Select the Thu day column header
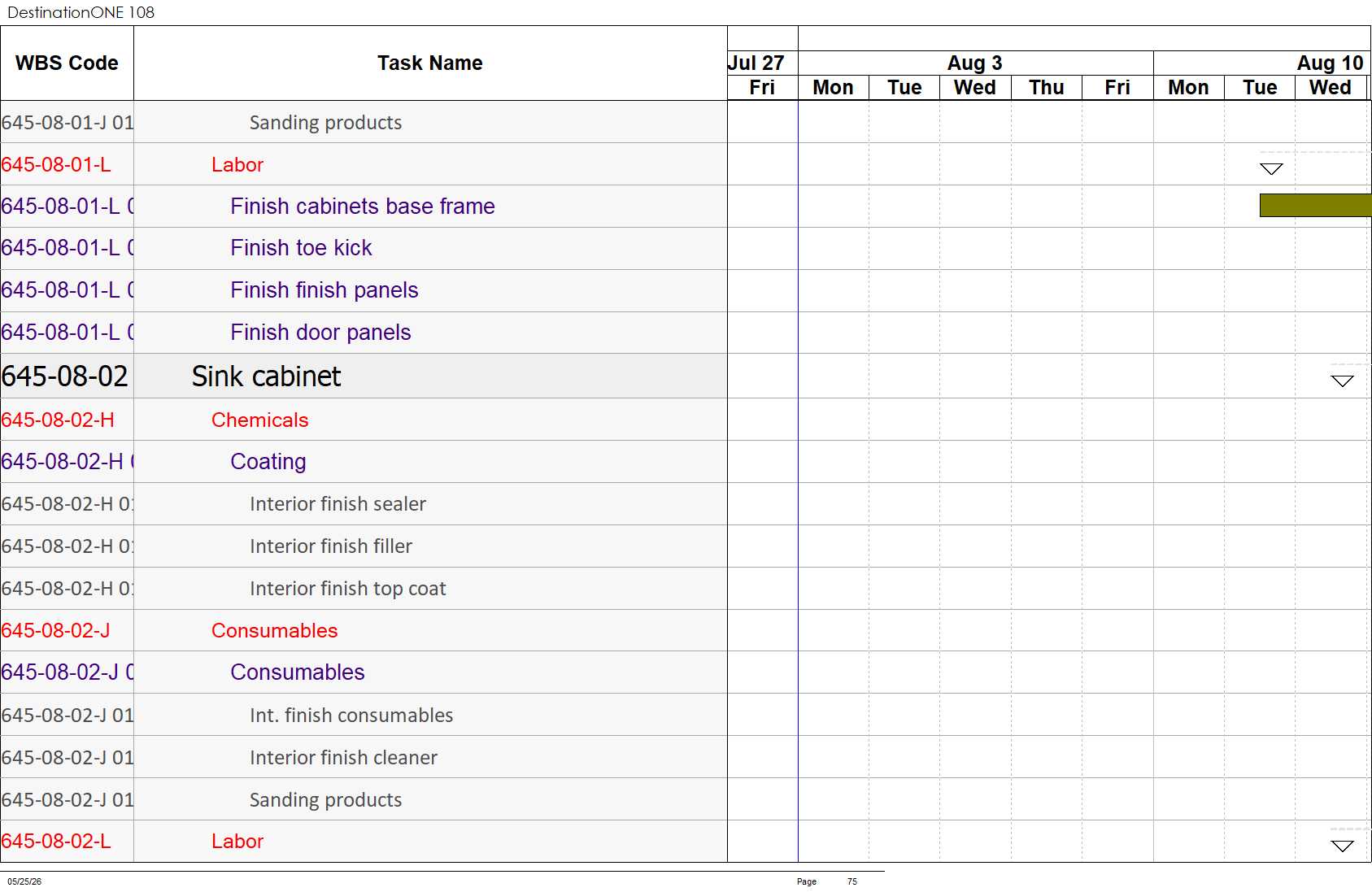Image resolution: width=1372 pixels, height=892 pixels. [x=1047, y=88]
